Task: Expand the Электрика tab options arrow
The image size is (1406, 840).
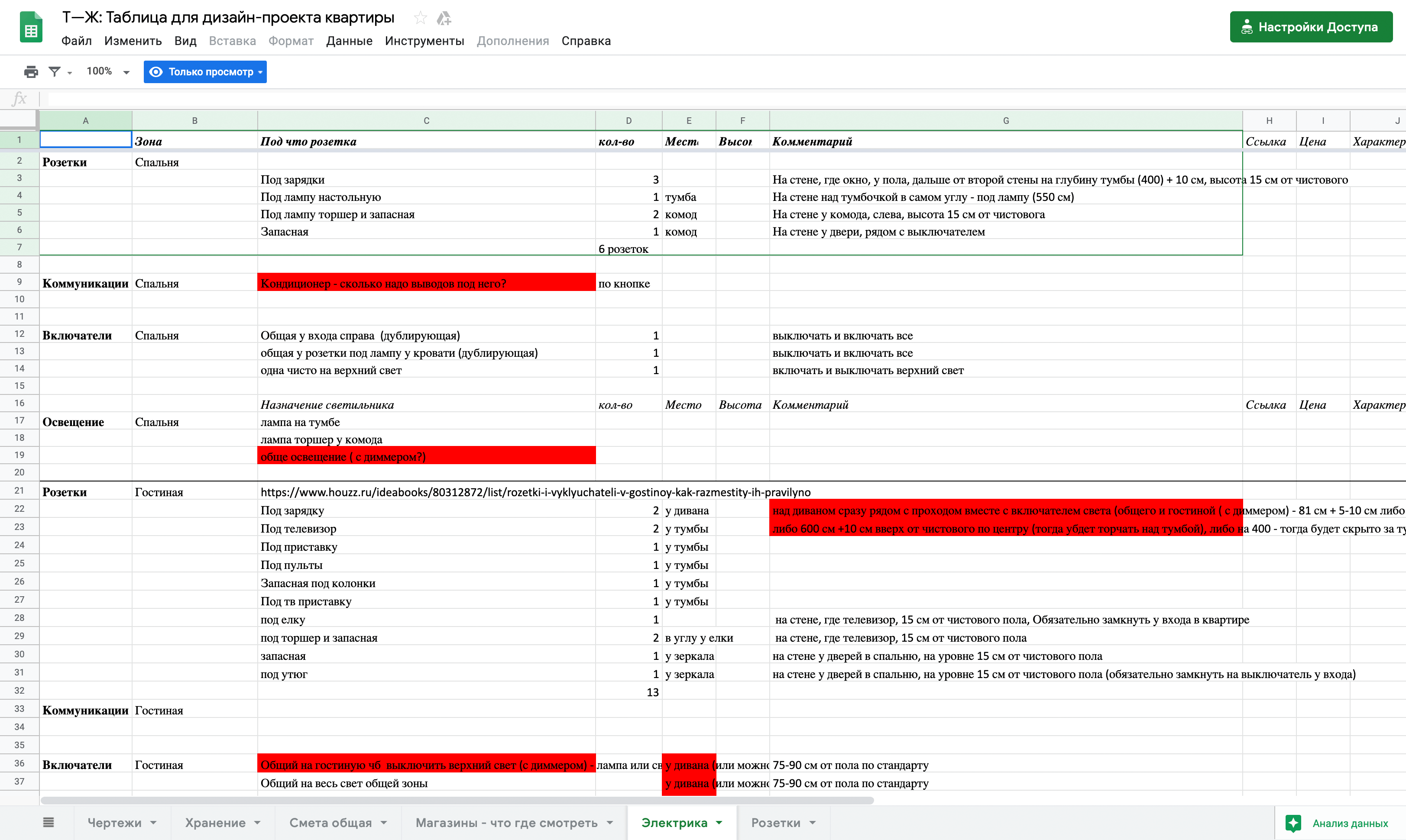Action: click(x=719, y=822)
